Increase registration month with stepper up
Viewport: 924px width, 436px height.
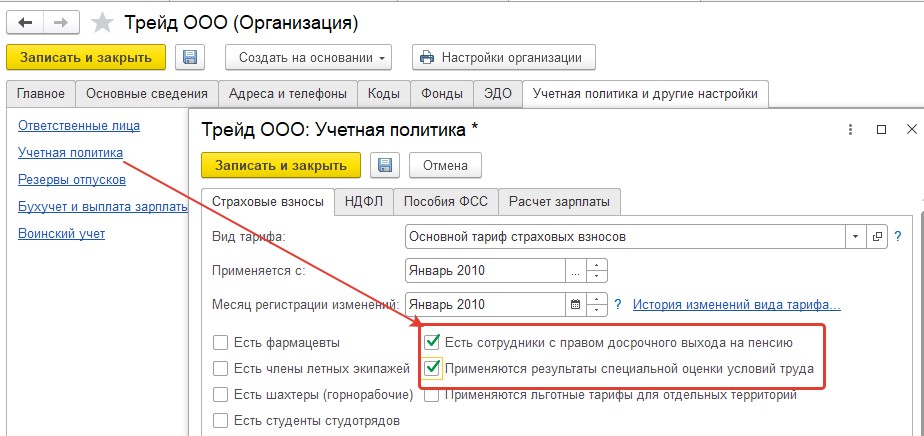click(597, 299)
